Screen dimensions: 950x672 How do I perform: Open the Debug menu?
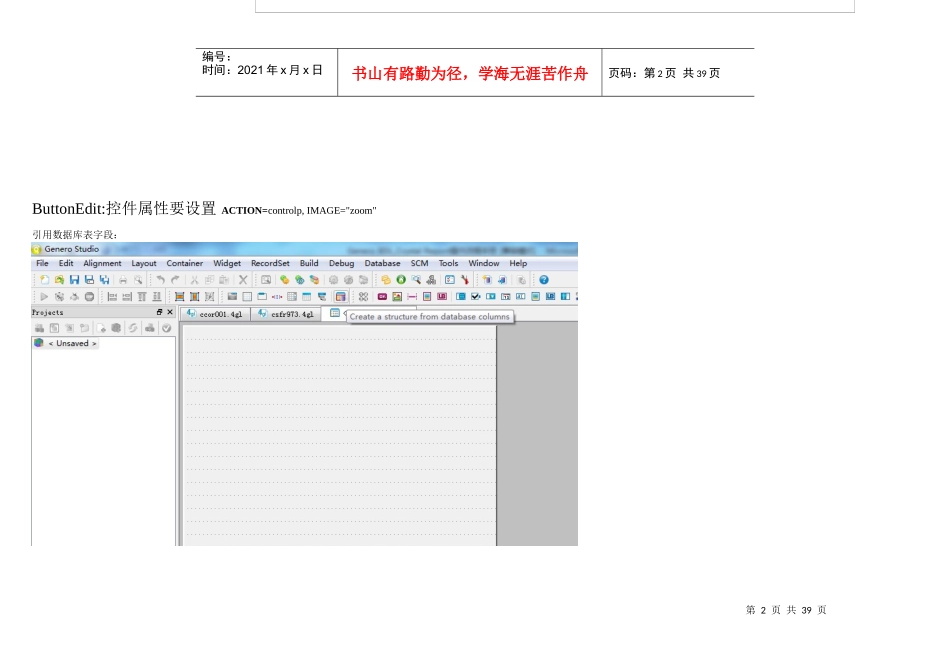tap(341, 264)
